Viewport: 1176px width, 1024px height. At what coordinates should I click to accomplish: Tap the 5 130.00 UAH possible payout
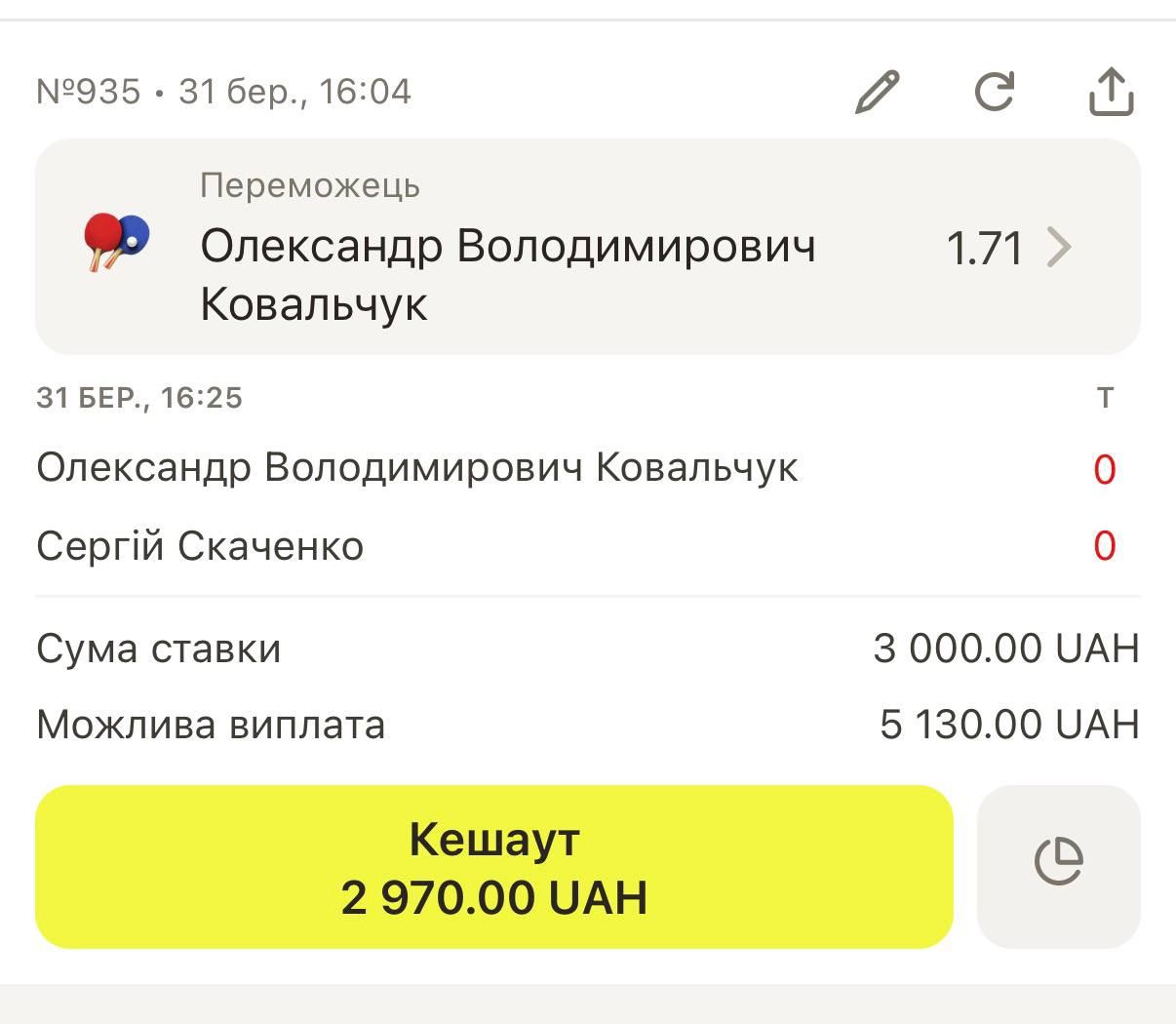pyautogui.click(x=1008, y=725)
